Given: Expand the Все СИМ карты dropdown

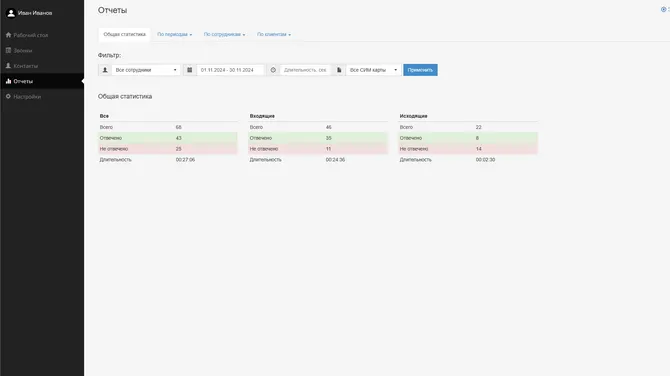Looking at the screenshot, I should click(x=373, y=70).
